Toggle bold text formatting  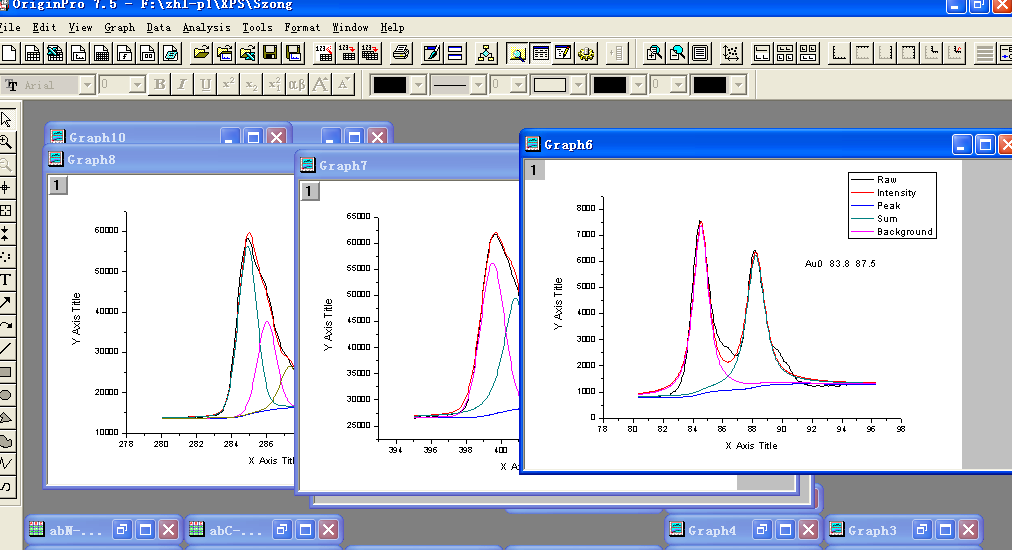159,85
